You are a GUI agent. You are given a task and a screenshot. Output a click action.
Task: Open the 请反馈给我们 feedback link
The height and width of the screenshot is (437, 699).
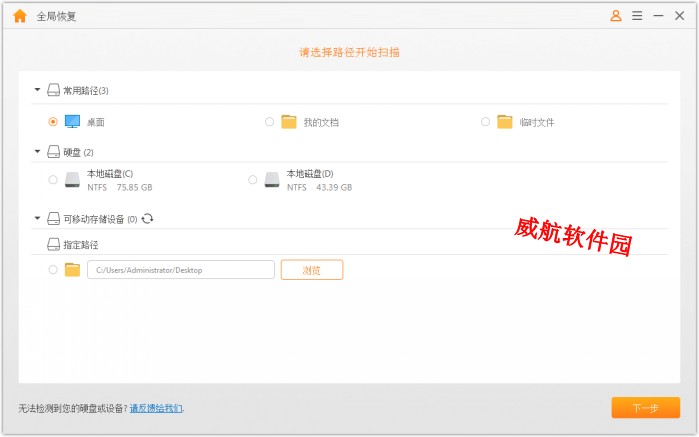(x=156, y=409)
